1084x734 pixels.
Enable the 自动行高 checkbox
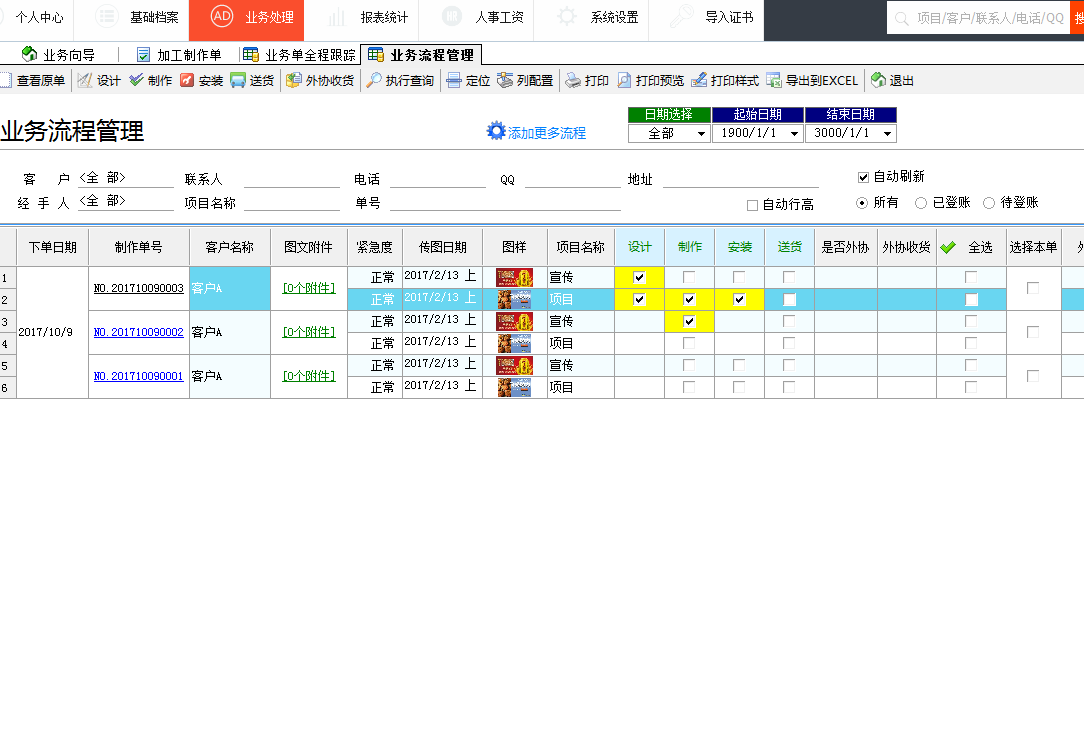pyautogui.click(x=752, y=205)
